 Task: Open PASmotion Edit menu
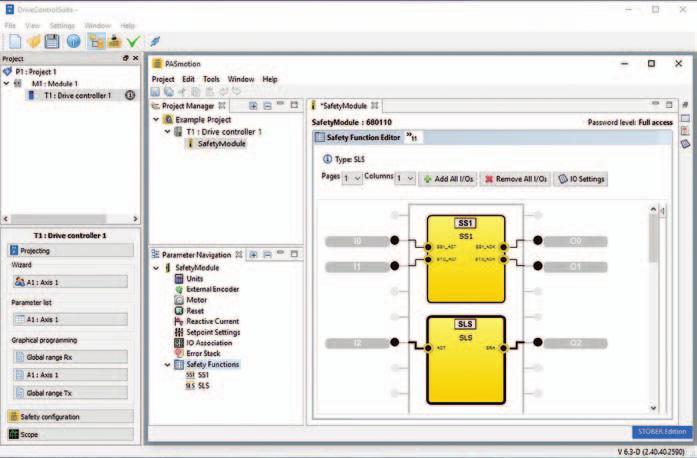click(x=188, y=79)
